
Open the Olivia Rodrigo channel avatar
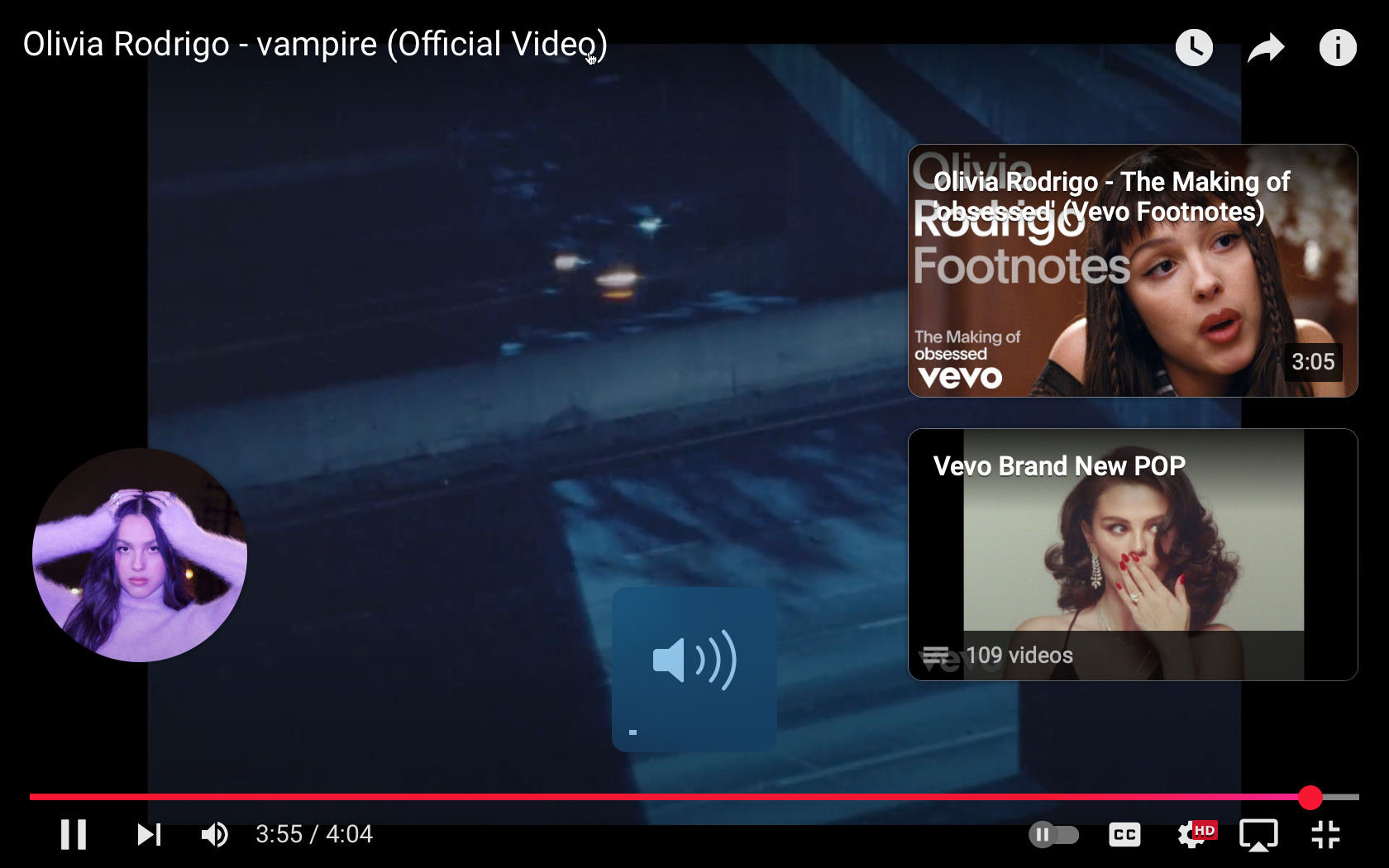click(x=140, y=555)
